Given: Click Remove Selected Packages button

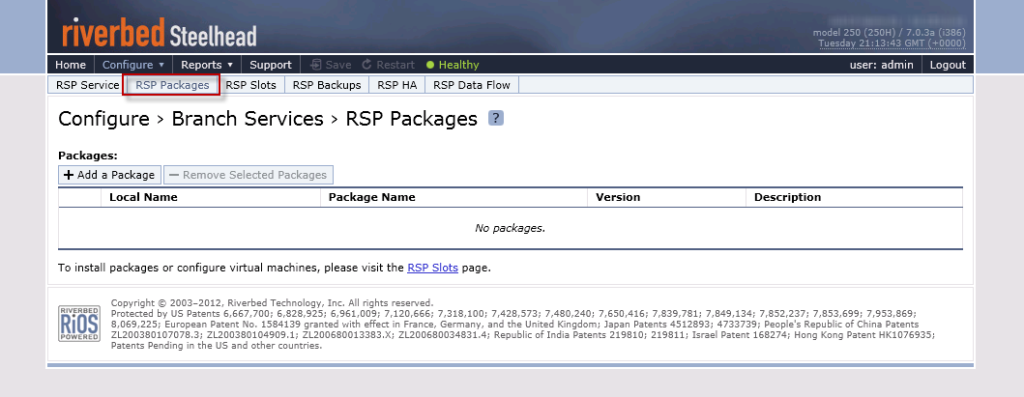Looking at the screenshot, I should coord(249,175).
